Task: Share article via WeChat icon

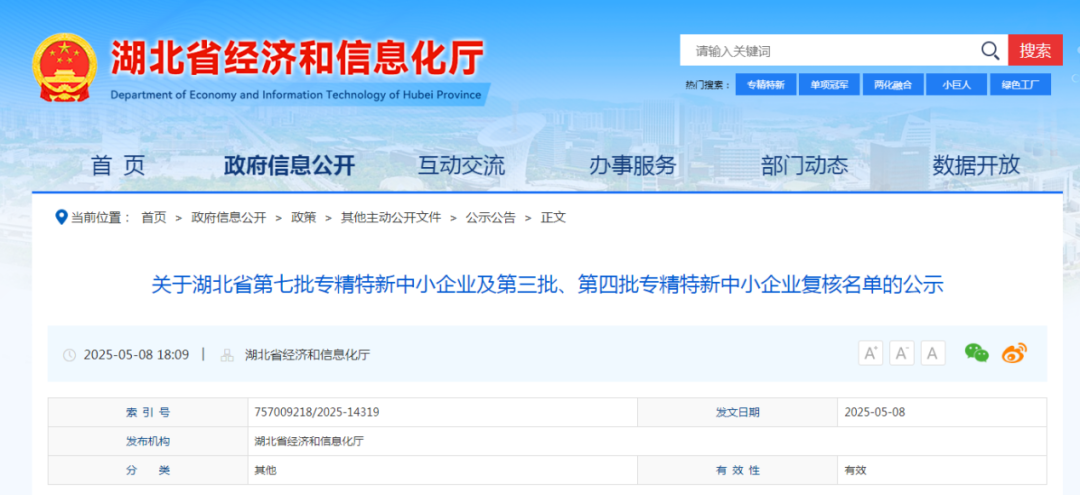Action: [x=976, y=353]
